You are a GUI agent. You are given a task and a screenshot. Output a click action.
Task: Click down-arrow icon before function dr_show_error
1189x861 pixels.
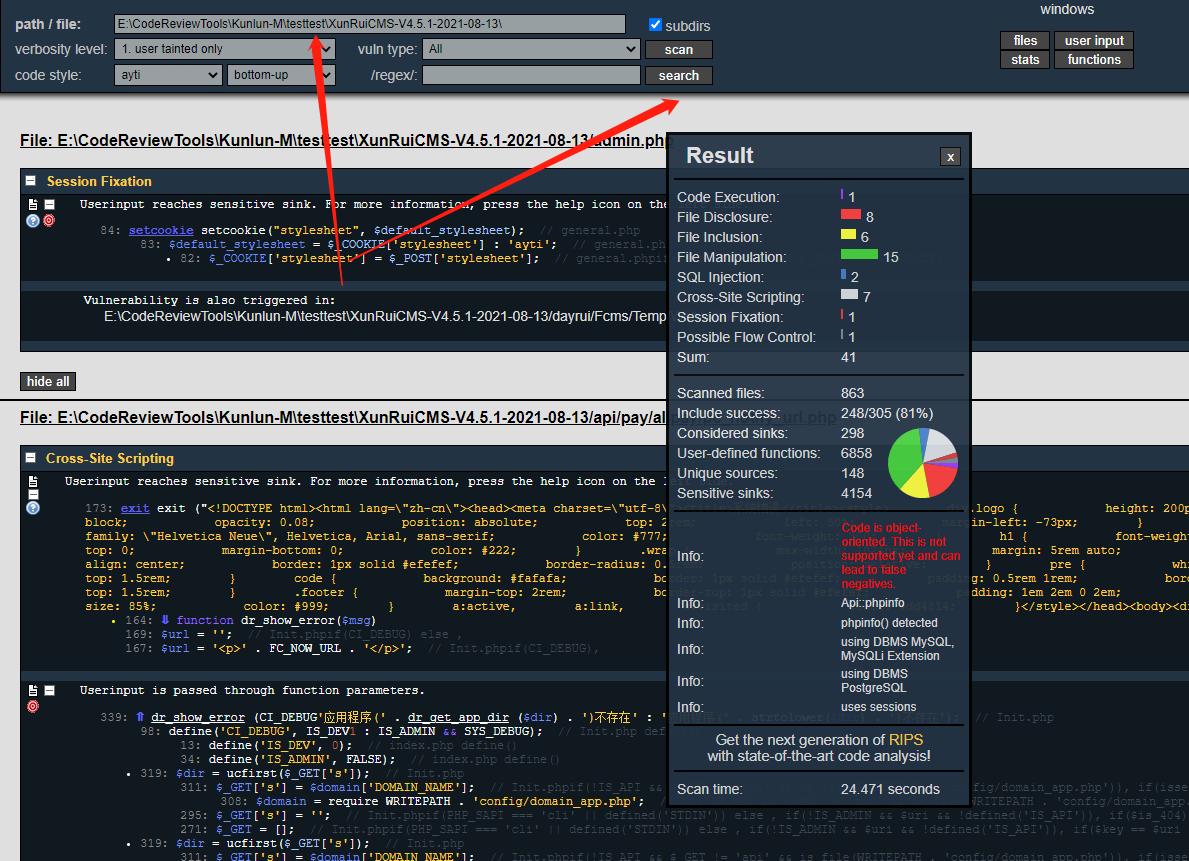point(165,620)
